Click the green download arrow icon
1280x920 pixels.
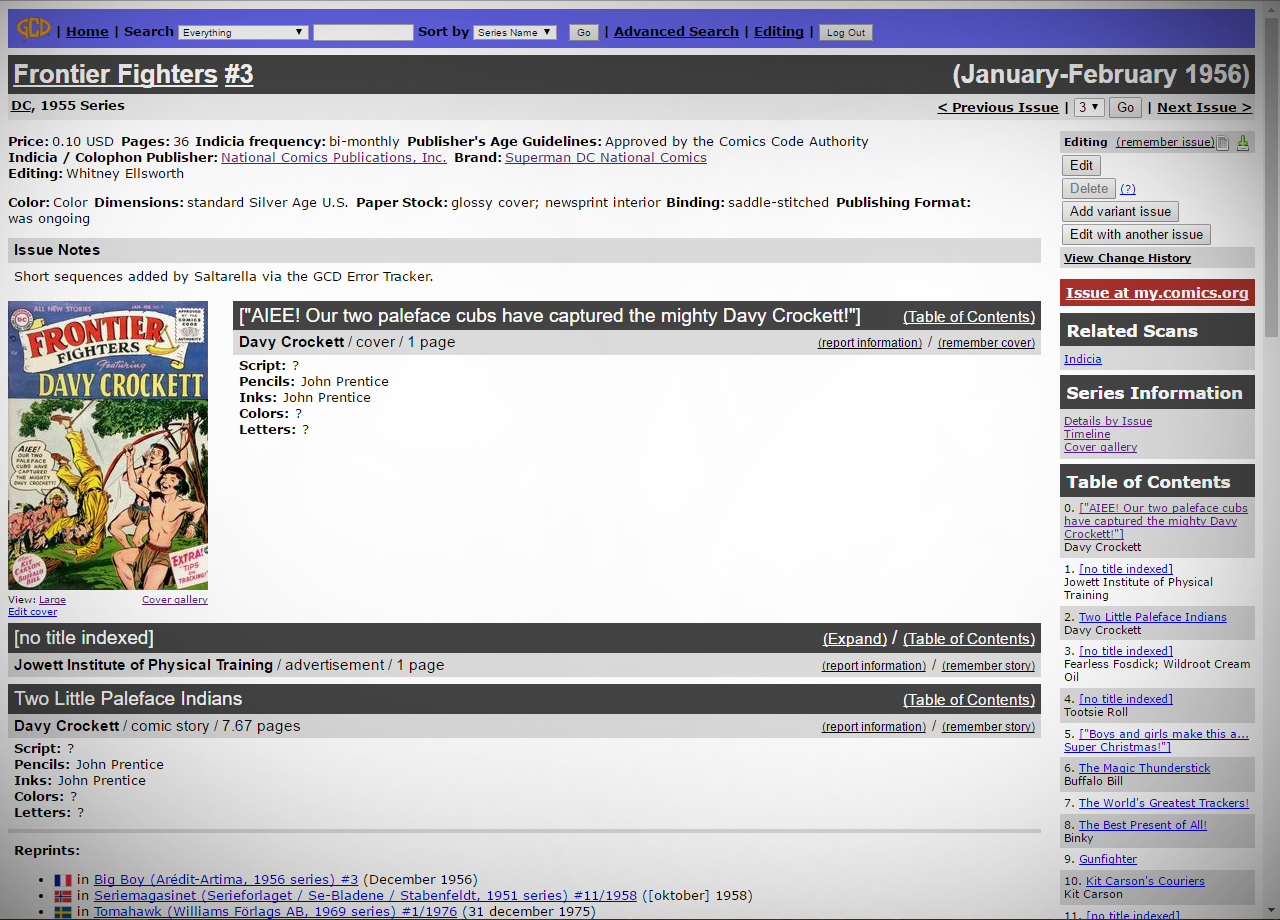pyautogui.click(x=1243, y=142)
